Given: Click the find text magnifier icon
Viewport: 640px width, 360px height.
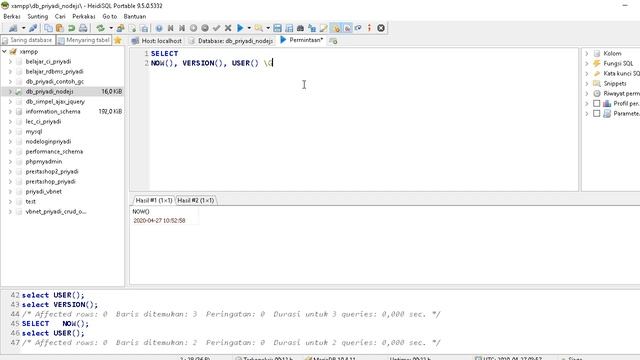Looking at the screenshot, I should (258, 28).
